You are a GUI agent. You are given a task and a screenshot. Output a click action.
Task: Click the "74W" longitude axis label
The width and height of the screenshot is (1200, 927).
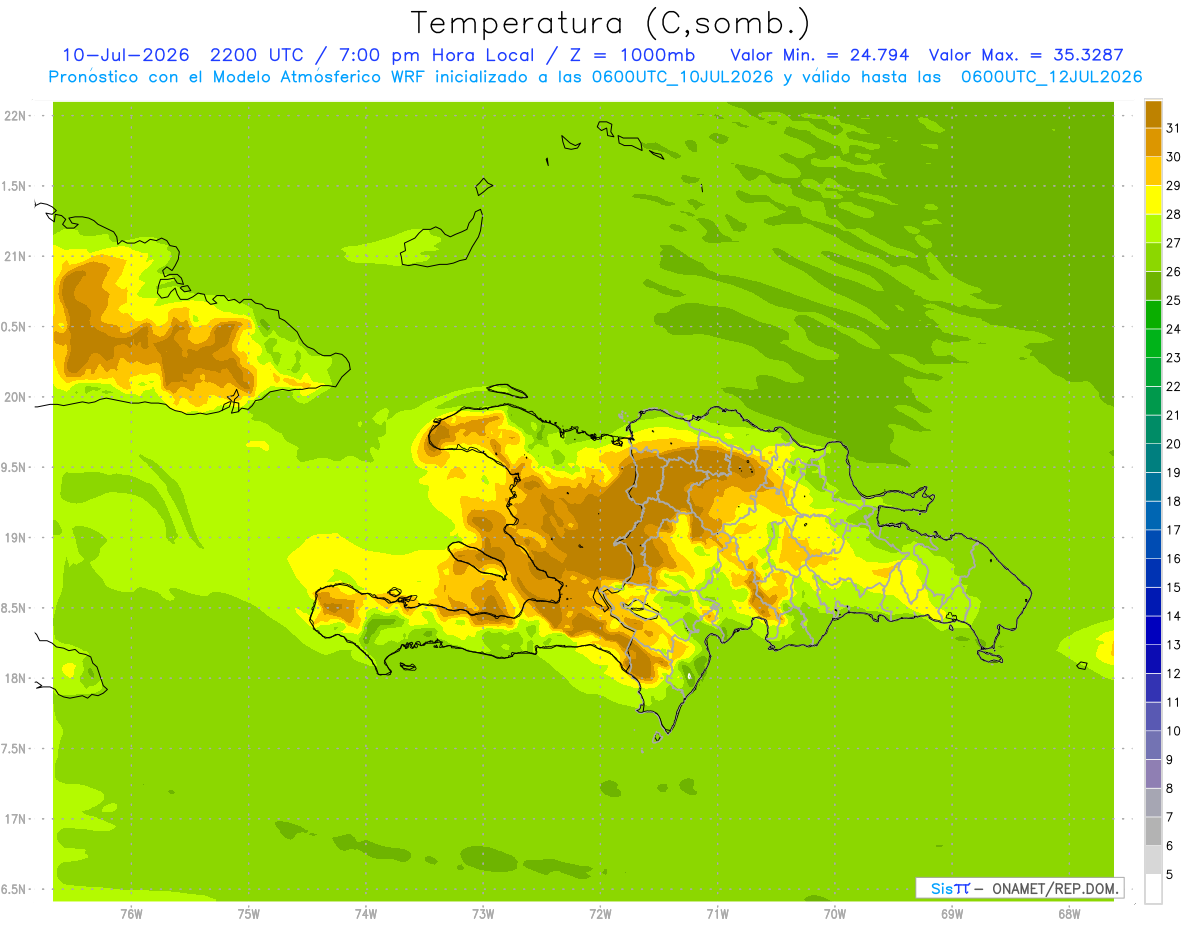[366, 914]
